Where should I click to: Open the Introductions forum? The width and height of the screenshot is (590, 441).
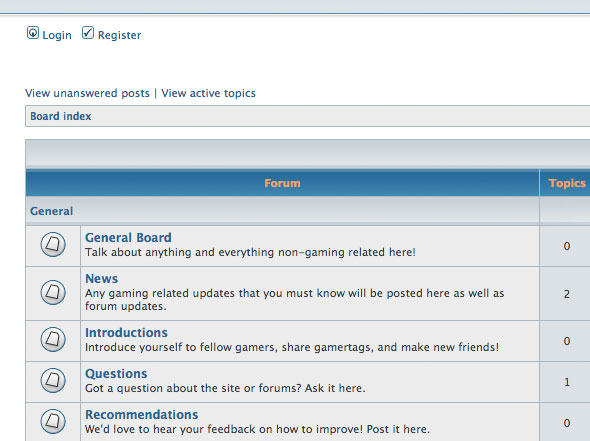tap(126, 333)
